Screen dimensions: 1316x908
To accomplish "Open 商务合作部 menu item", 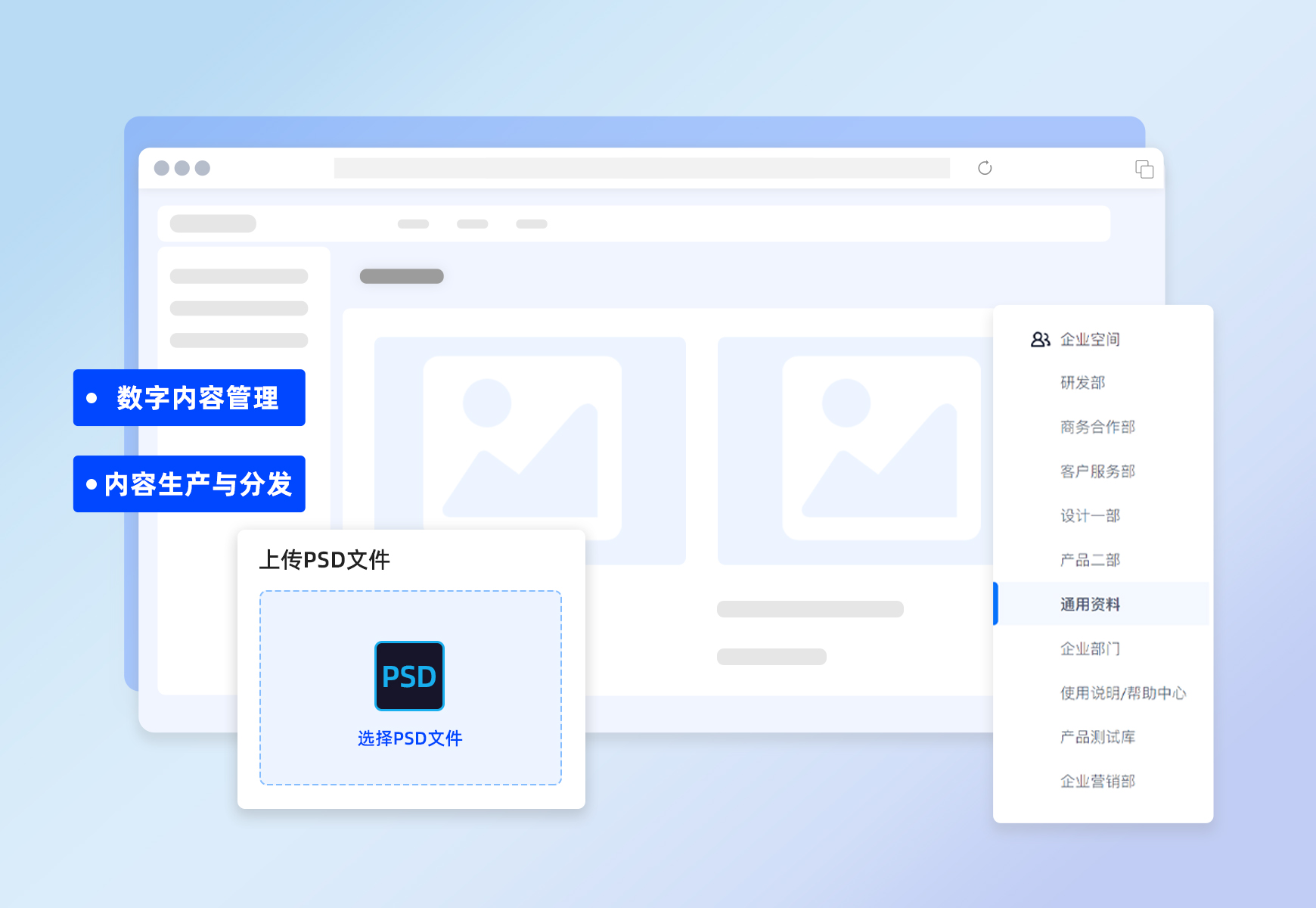I will 1097,428.
